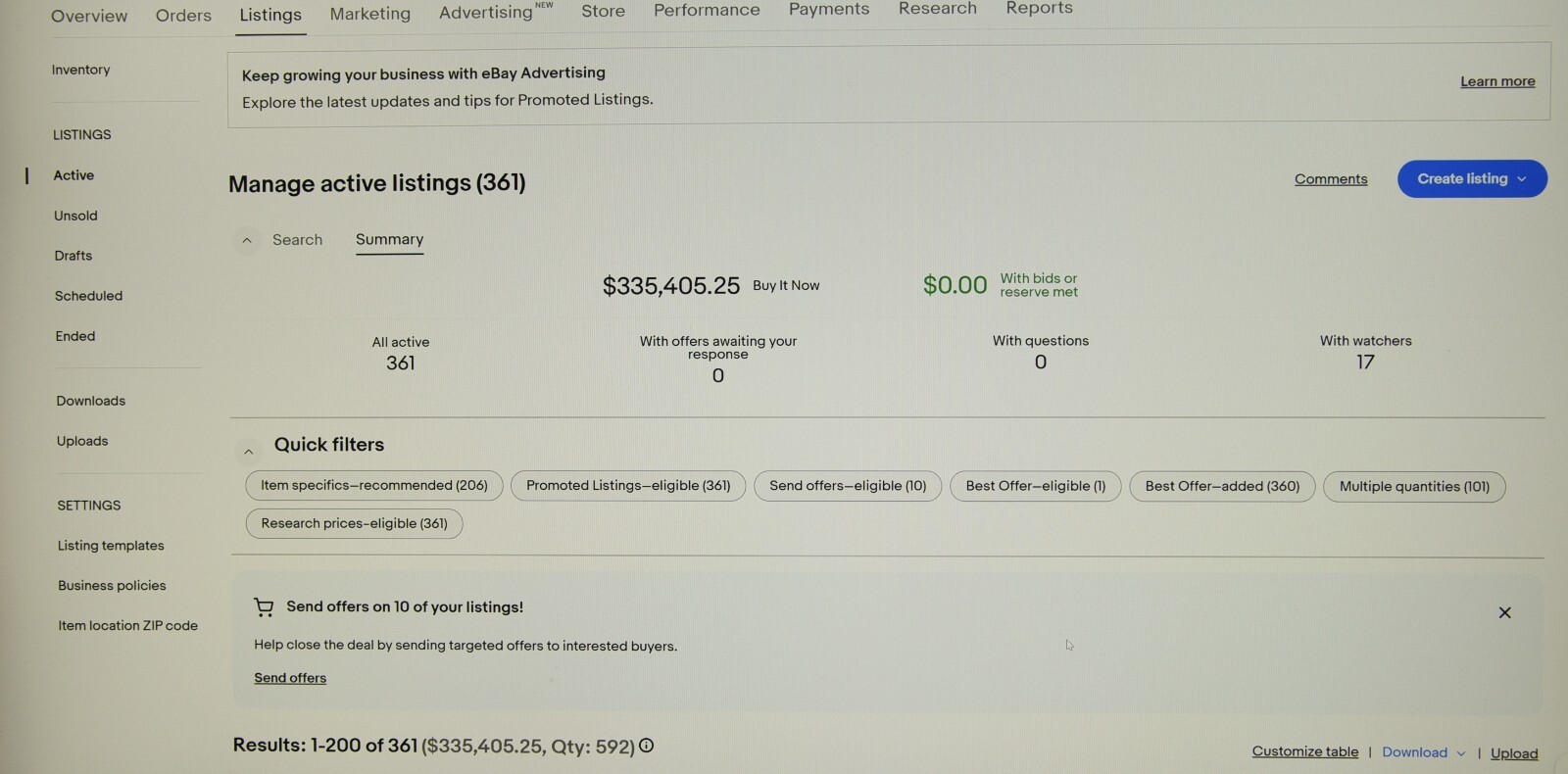Open the Marketing tab

pos(370,14)
